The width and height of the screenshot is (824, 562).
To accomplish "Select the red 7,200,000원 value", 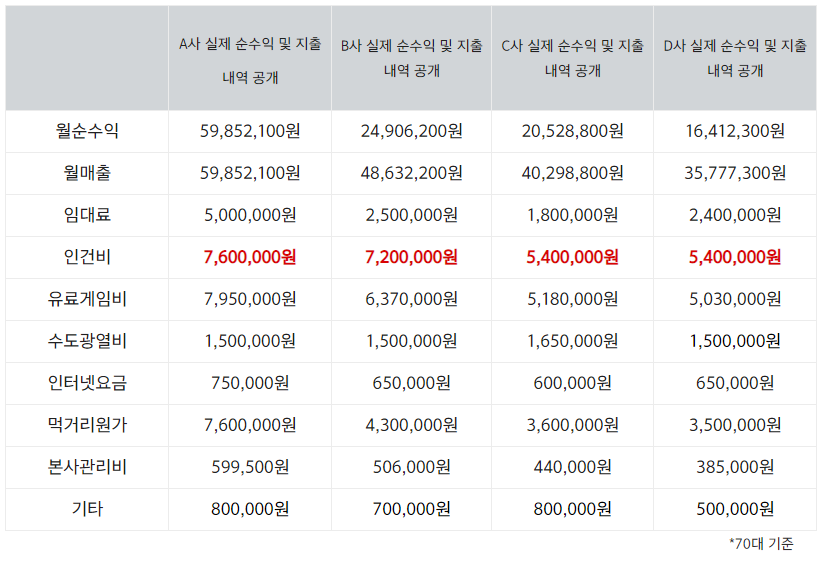I will pyautogui.click(x=411, y=257).
